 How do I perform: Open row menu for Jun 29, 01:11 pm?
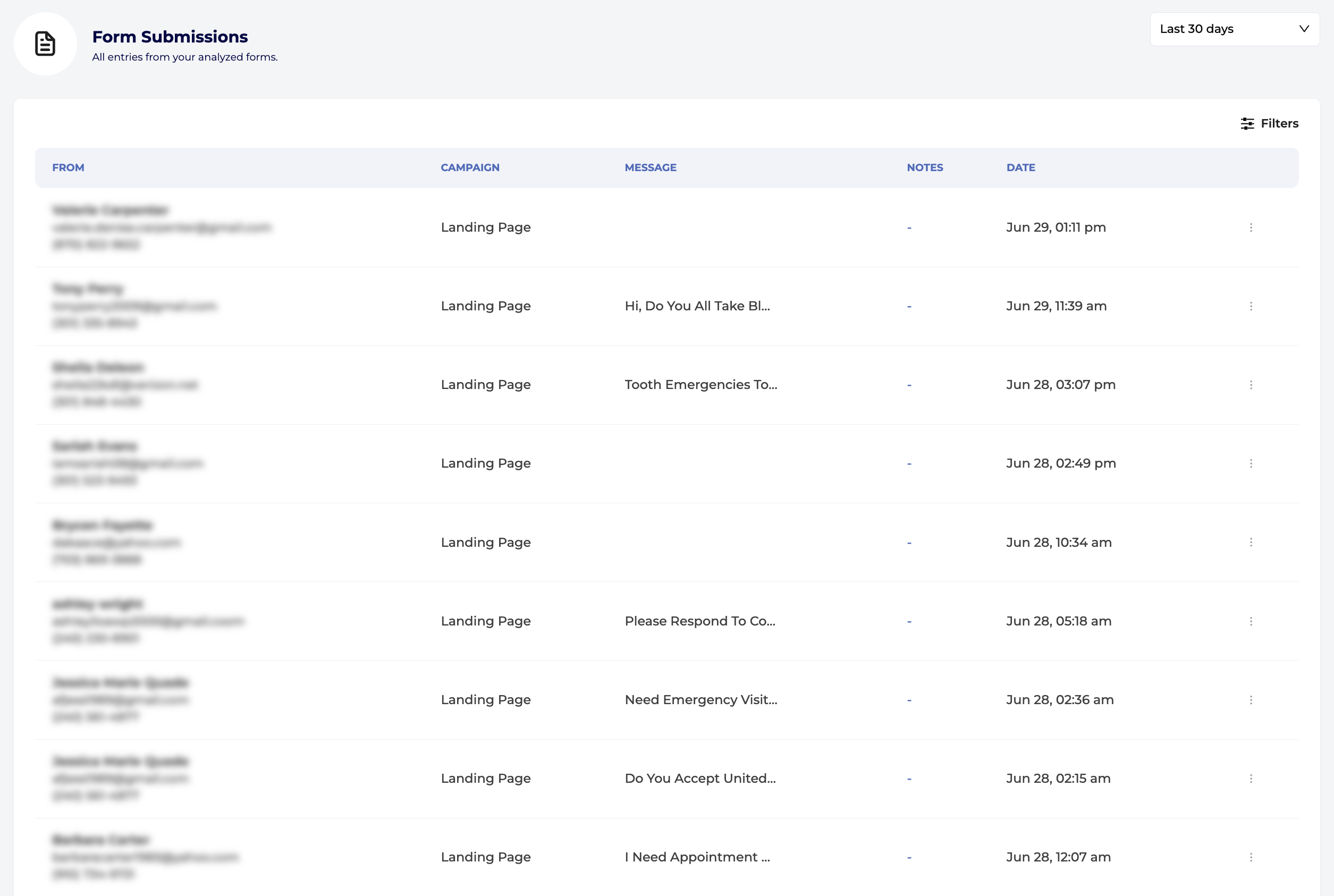[1251, 227]
